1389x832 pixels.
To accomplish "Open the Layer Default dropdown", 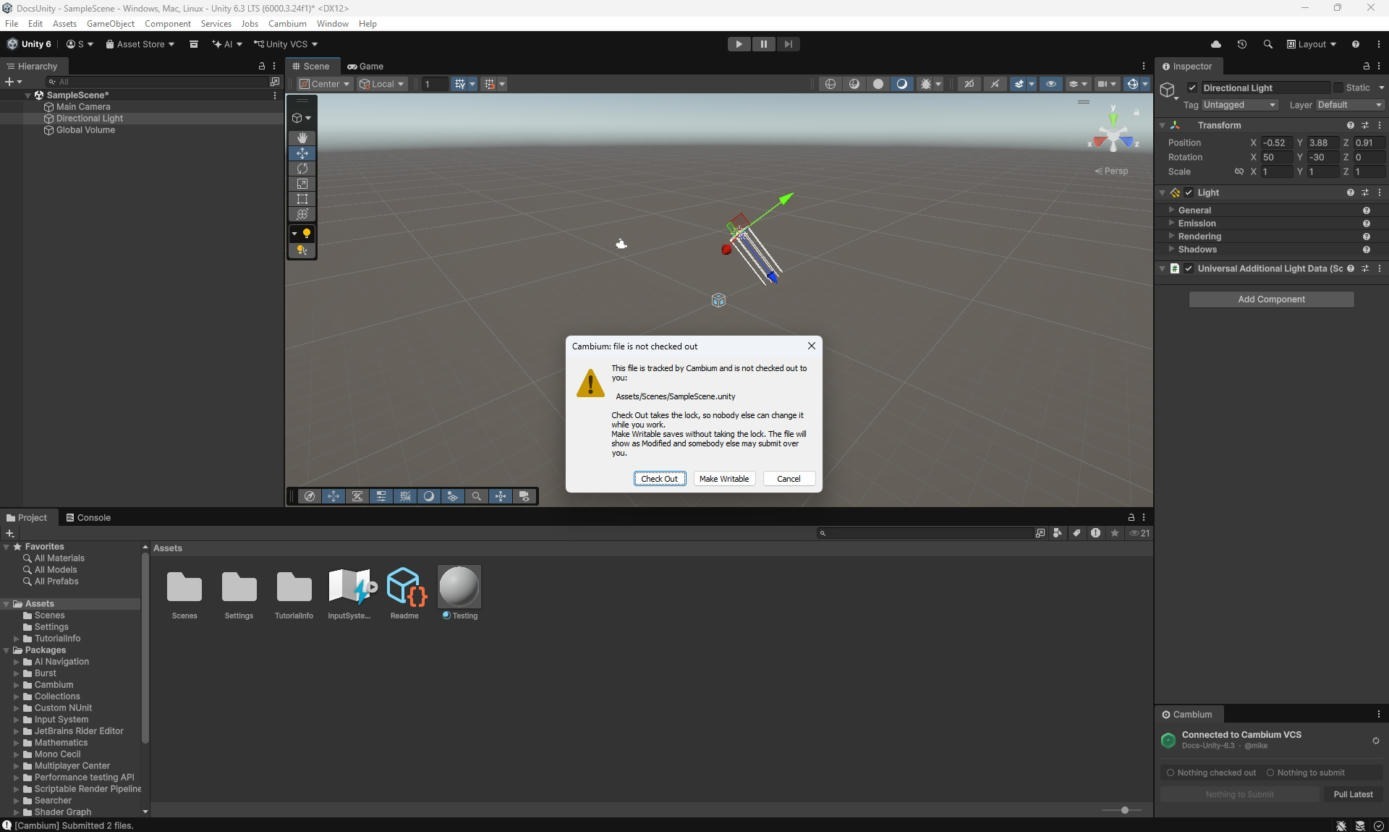I will tap(1350, 105).
